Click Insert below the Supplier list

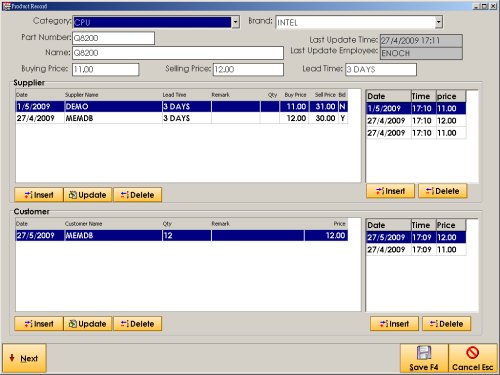click(x=39, y=195)
